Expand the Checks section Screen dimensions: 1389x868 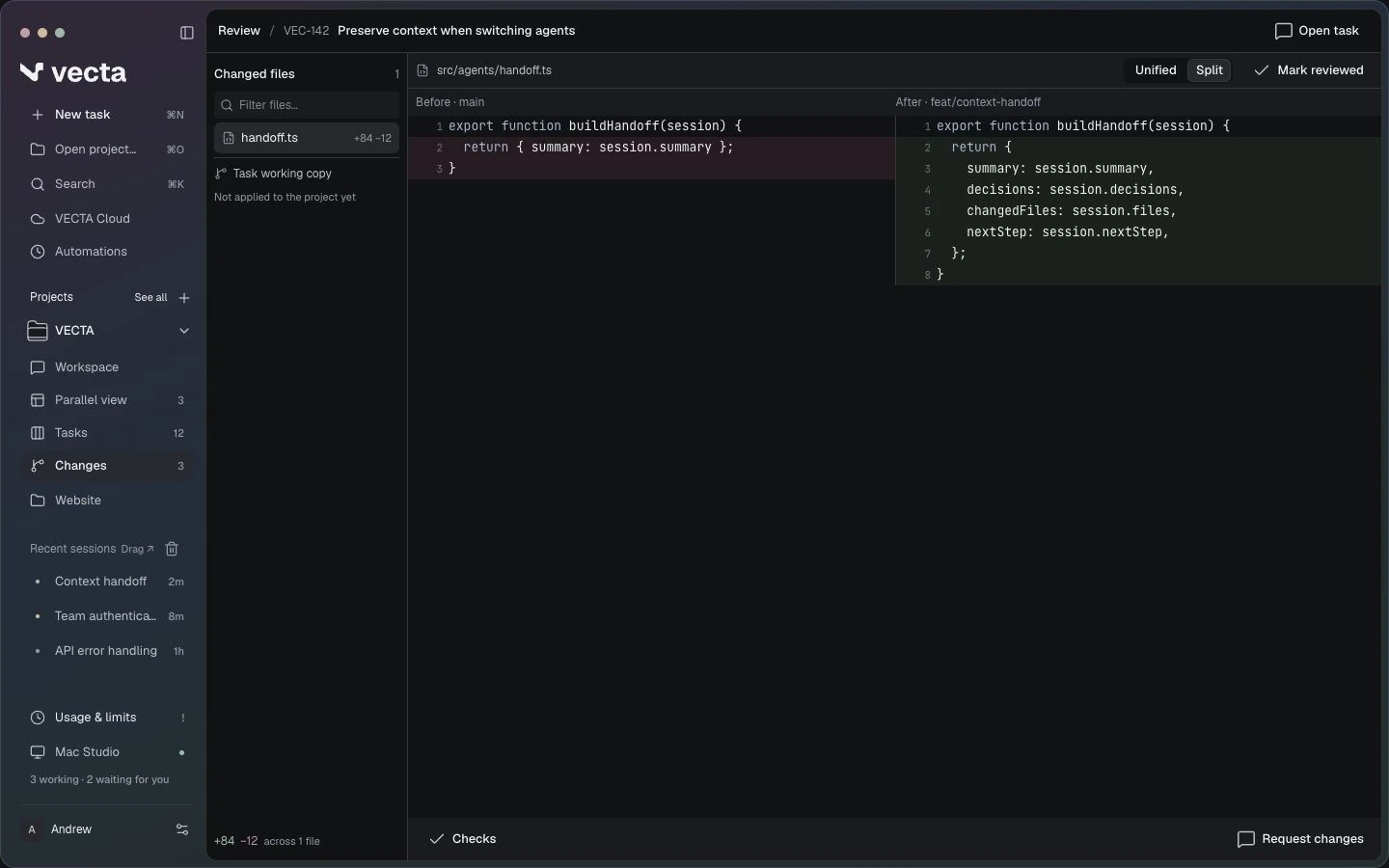pyautogui.click(x=463, y=839)
